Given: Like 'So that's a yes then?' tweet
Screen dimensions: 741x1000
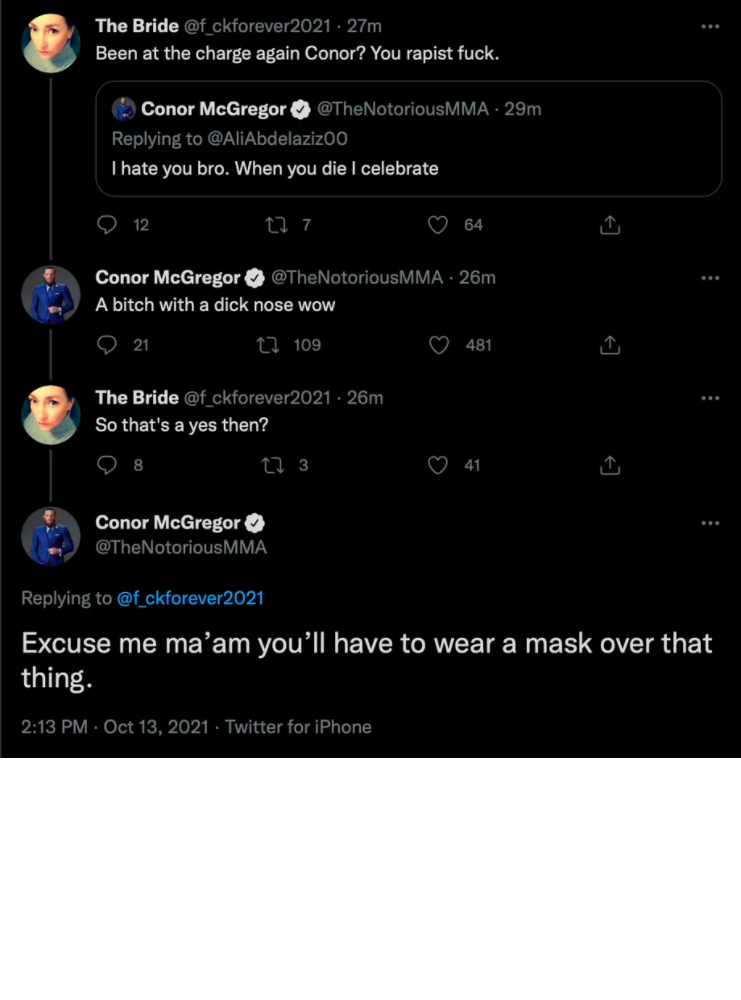Looking at the screenshot, I should [x=437, y=465].
